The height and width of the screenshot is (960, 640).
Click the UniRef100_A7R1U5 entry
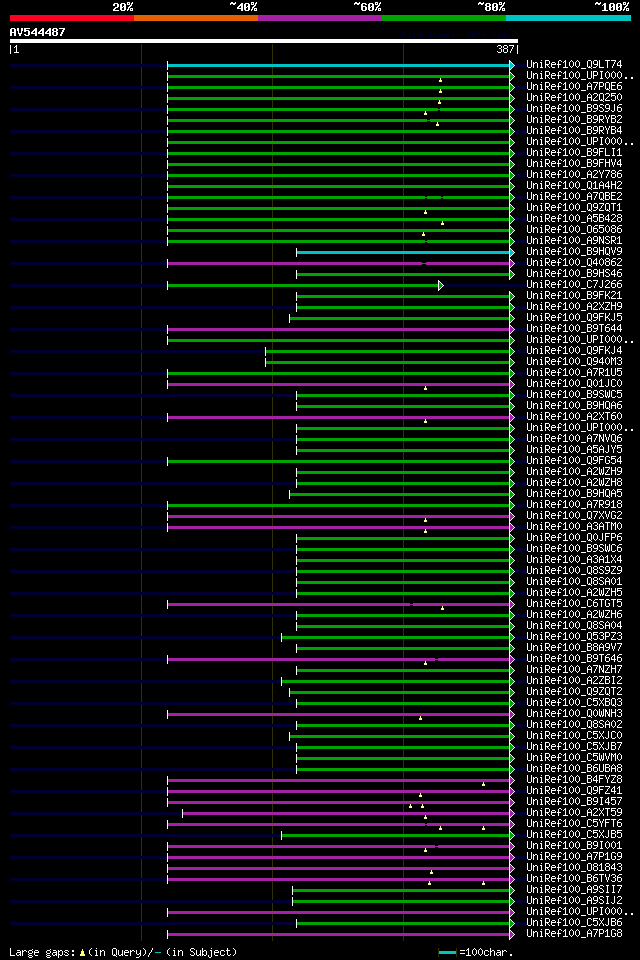(x=574, y=373)
